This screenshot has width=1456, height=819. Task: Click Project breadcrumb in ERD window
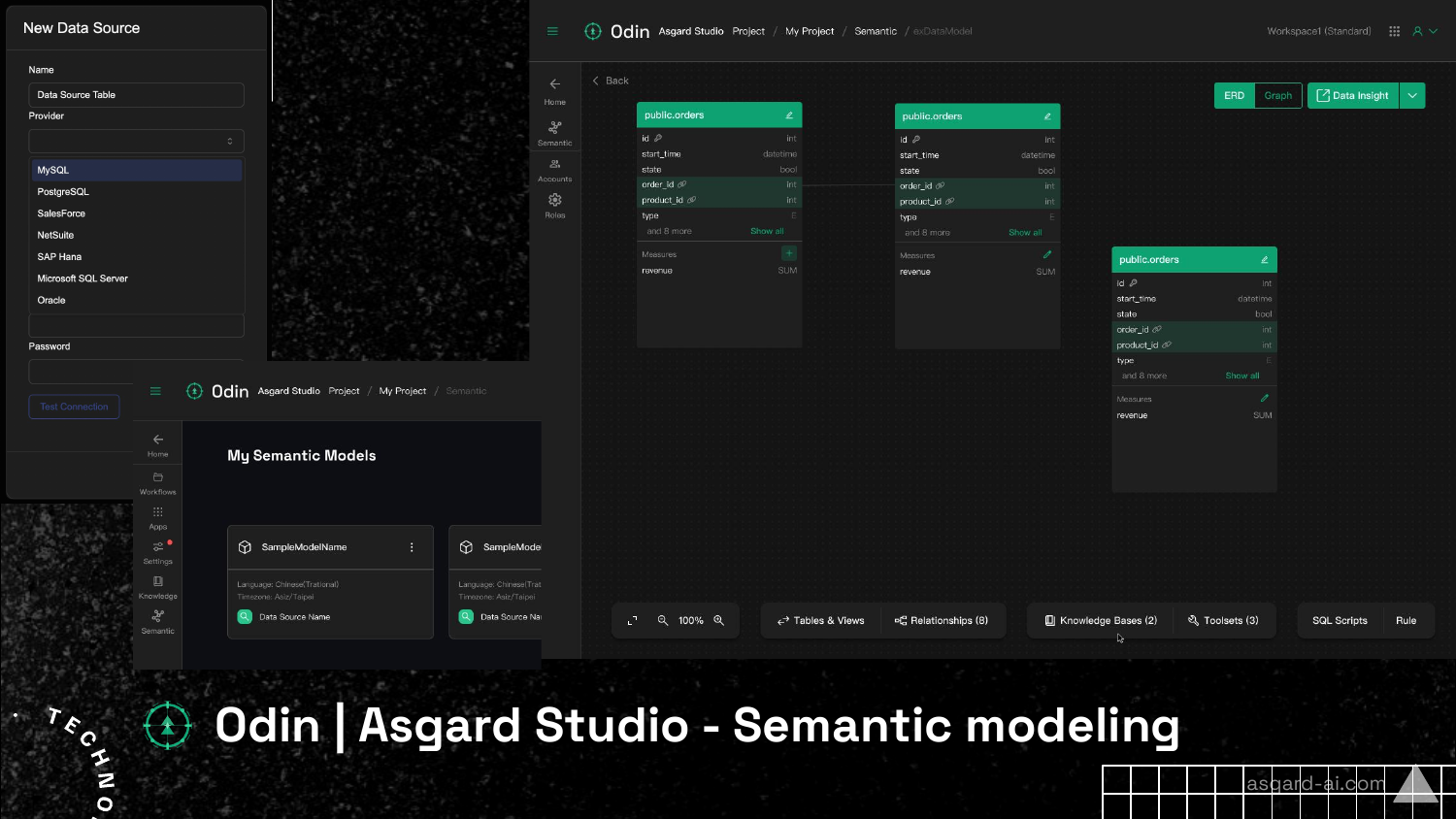748,31
